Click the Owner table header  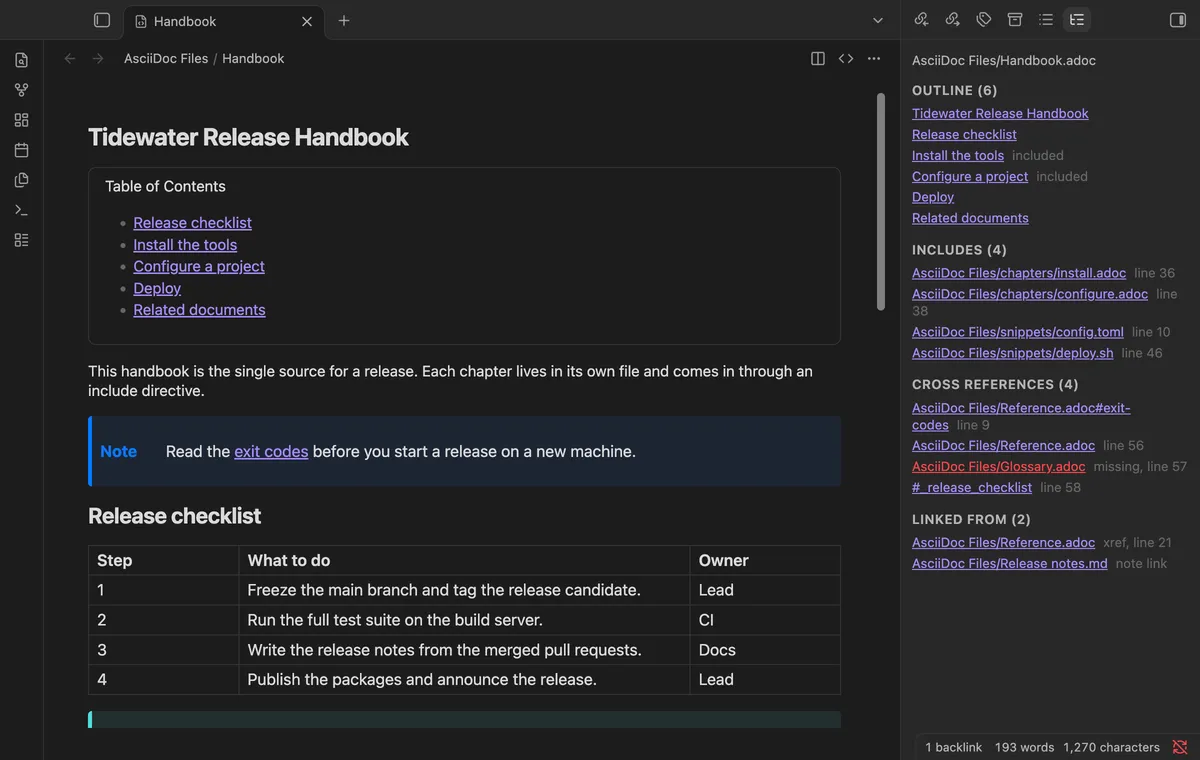(765, 560)
